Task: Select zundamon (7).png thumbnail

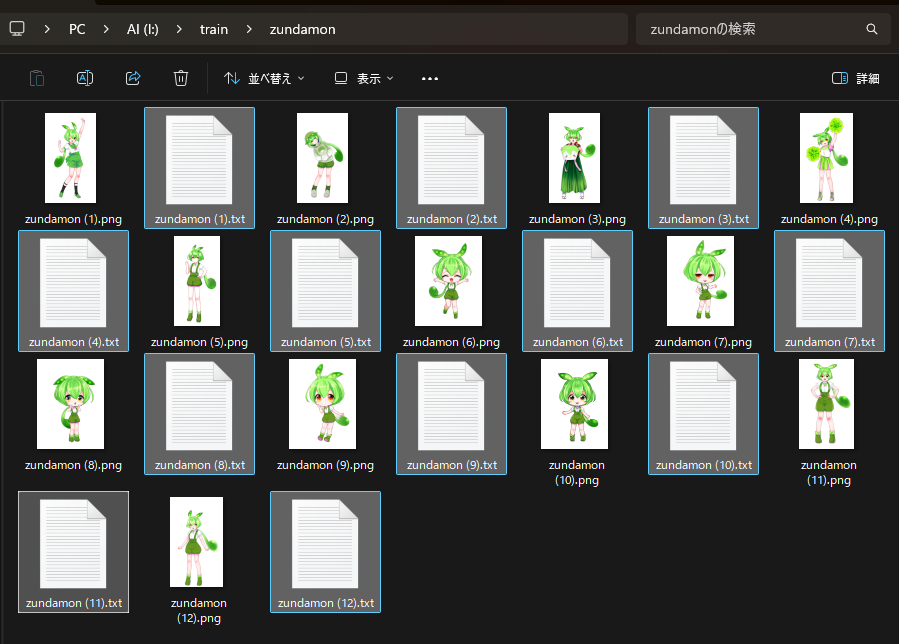Action: pos(700,281)
